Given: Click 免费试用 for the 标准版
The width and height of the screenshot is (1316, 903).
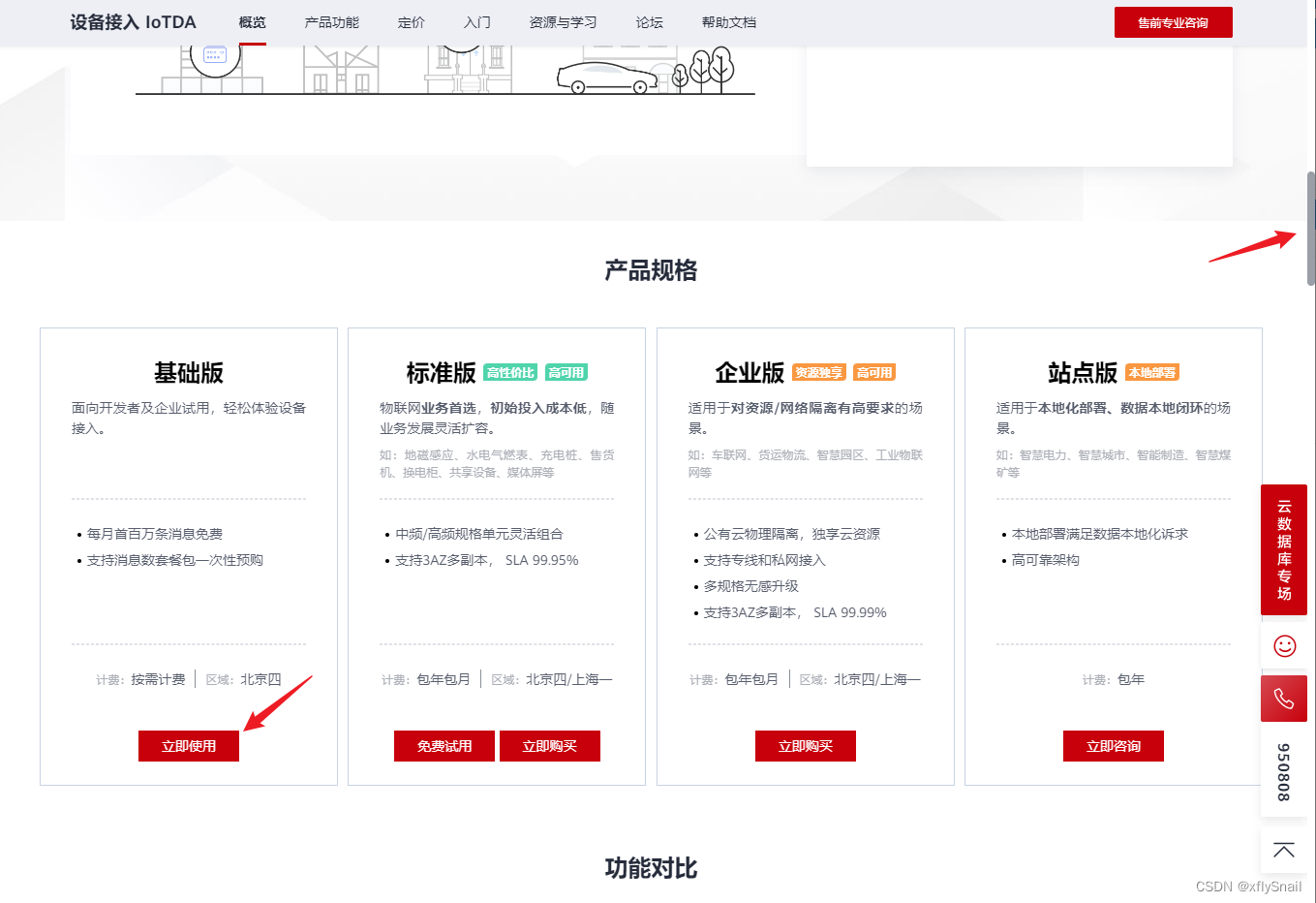Looking at the screenshot, I should click(444, 746).
